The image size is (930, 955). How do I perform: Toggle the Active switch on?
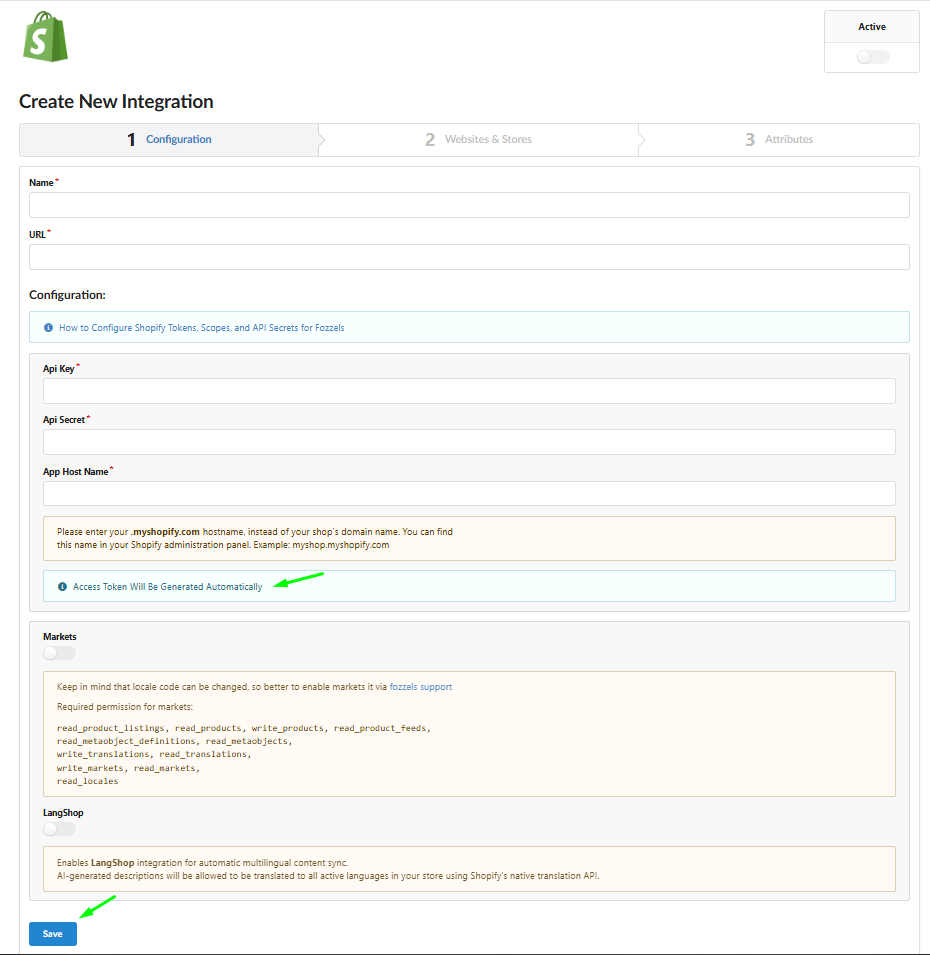[873, 57]
